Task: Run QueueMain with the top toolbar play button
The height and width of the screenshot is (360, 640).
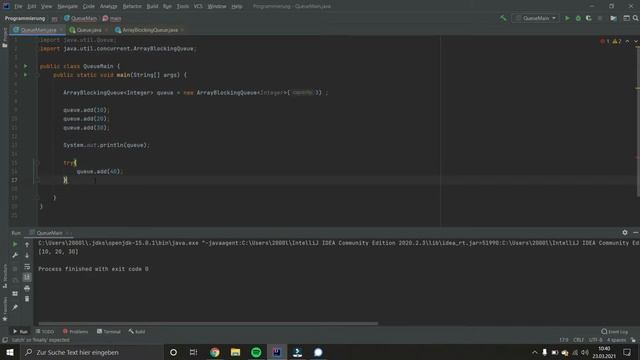Action: tap(567, 18)
